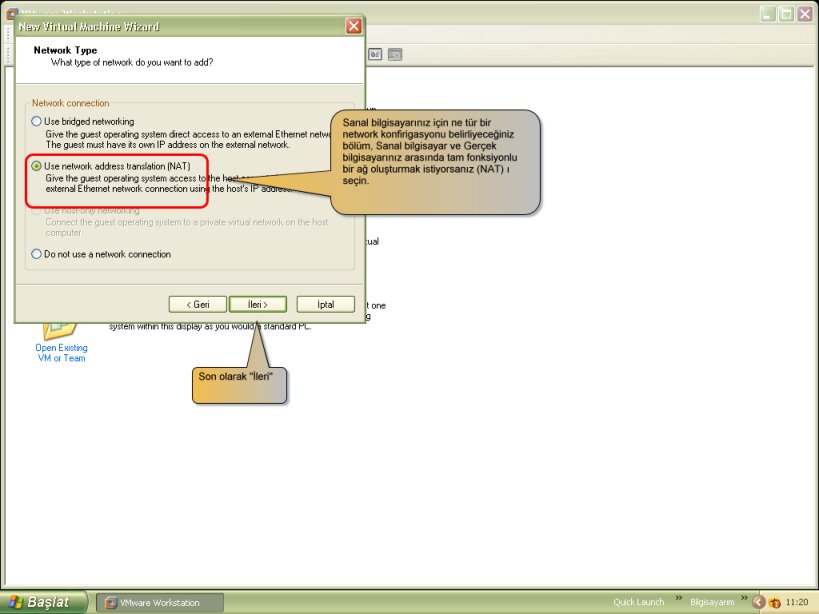Cancel the wizard with İptal
The image size is (819, 614).
tap(325, 304)
